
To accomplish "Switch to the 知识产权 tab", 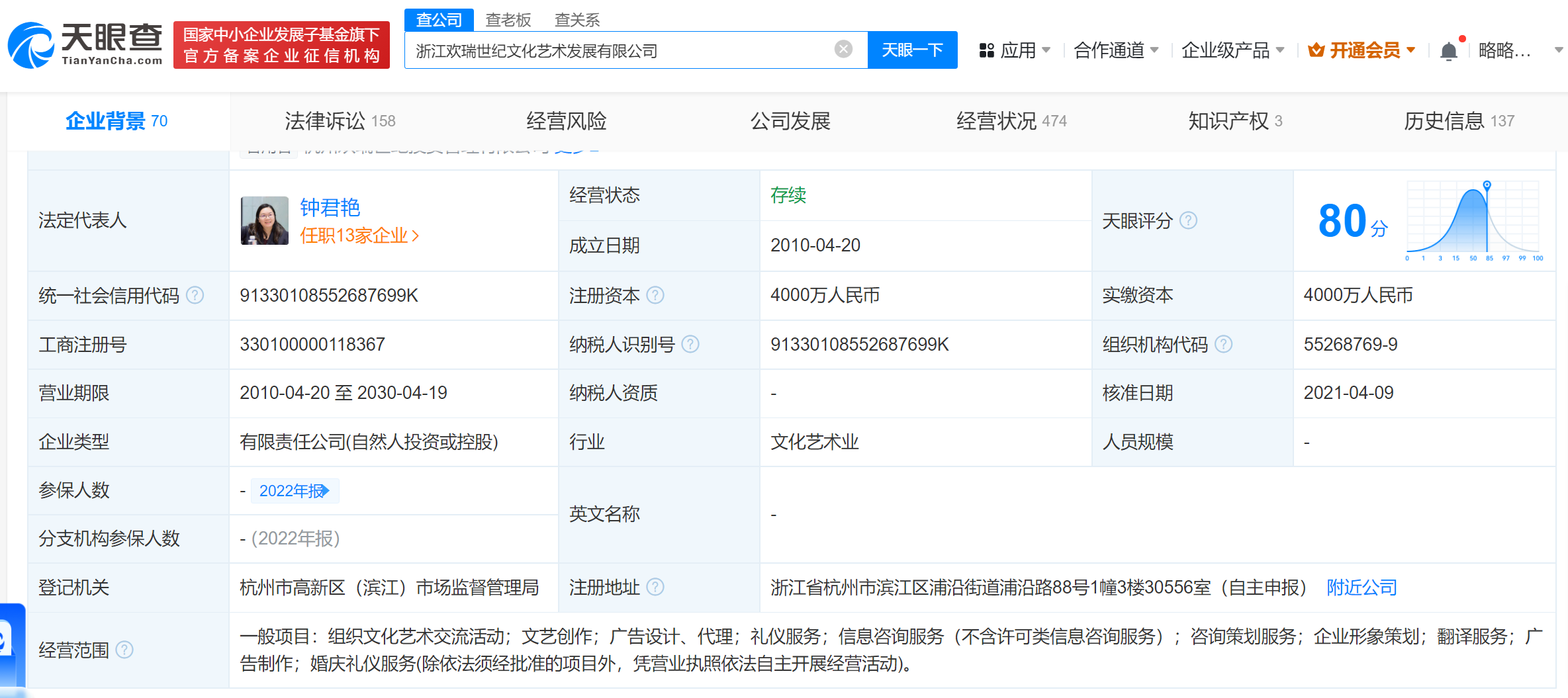I will (x=1235, y=121).
